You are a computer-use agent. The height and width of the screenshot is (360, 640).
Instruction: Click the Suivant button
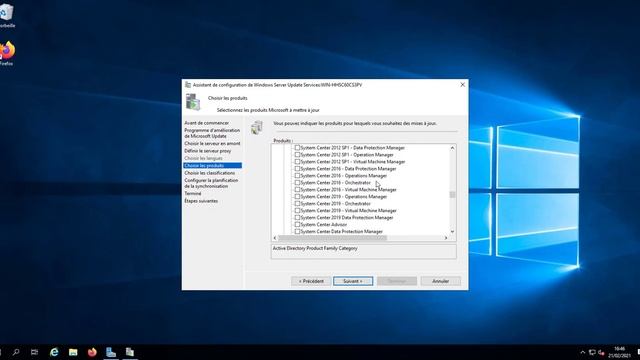pos(353,281)
